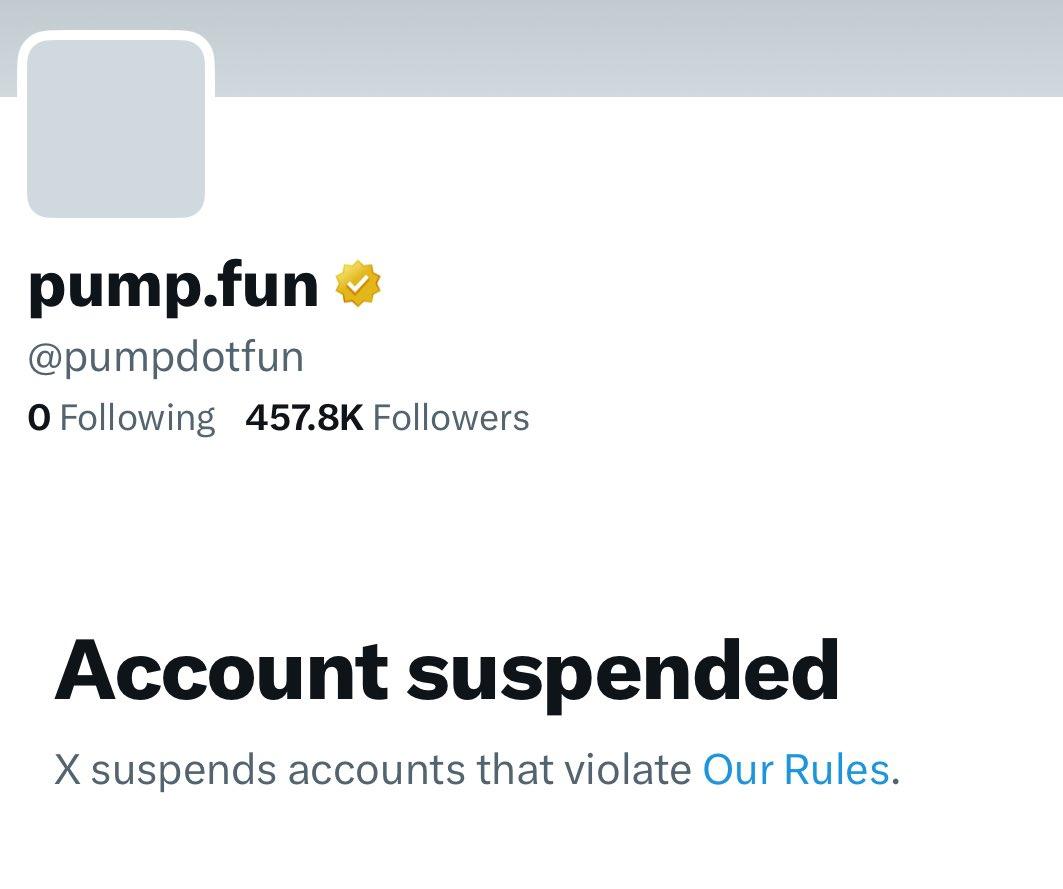Click the word "suspends" in the notice
The width and height of the screenshot is (1063, 889).
[x=183, y=770]
